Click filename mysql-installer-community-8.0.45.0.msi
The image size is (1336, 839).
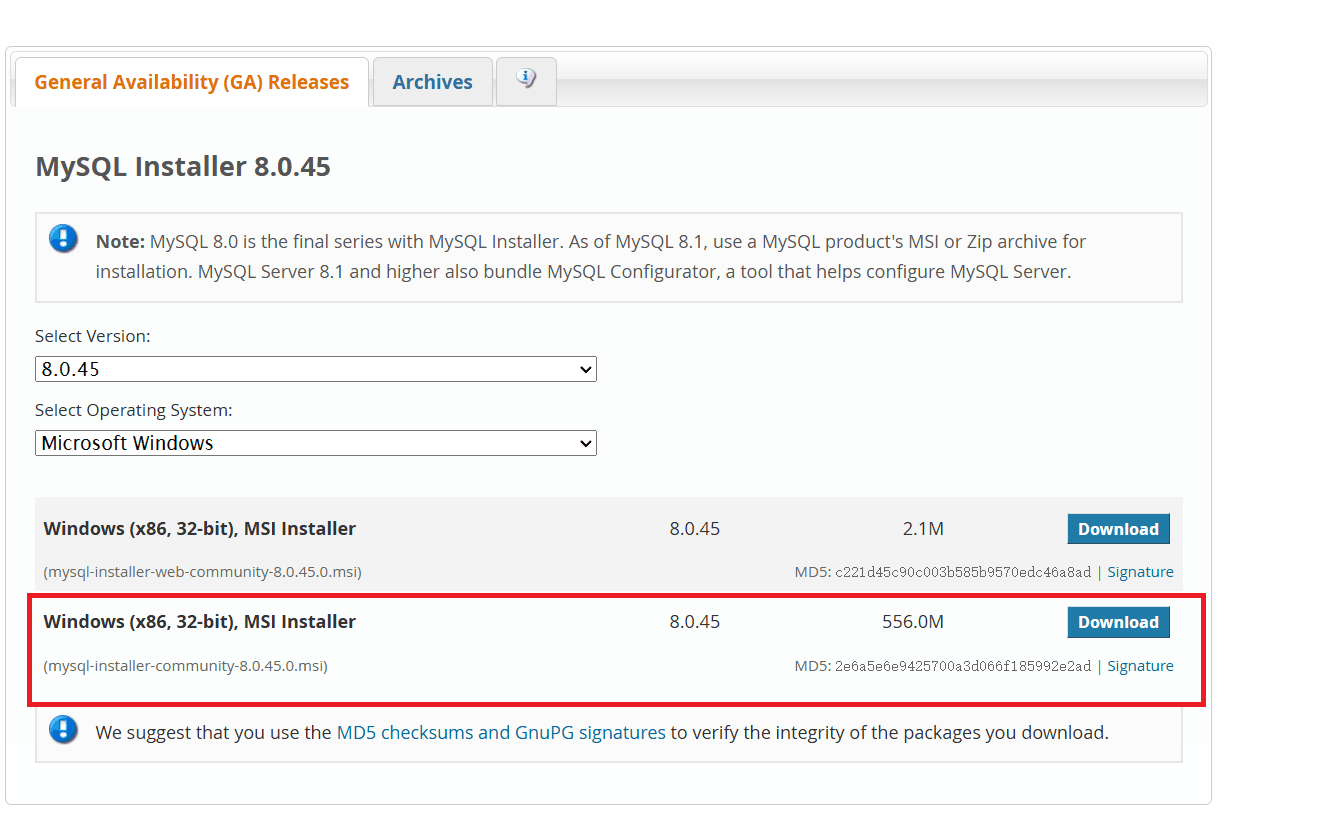click(186, 666)
